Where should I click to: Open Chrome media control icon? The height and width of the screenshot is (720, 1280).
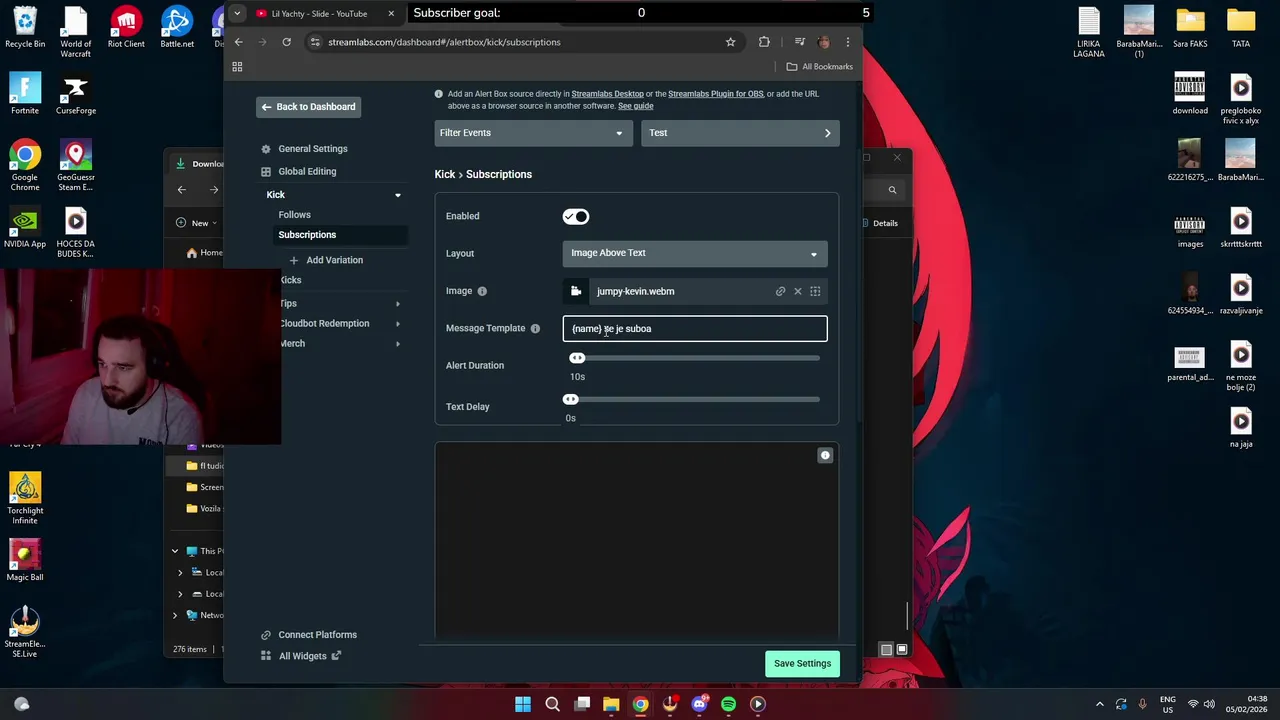click(x=799, y=42)
